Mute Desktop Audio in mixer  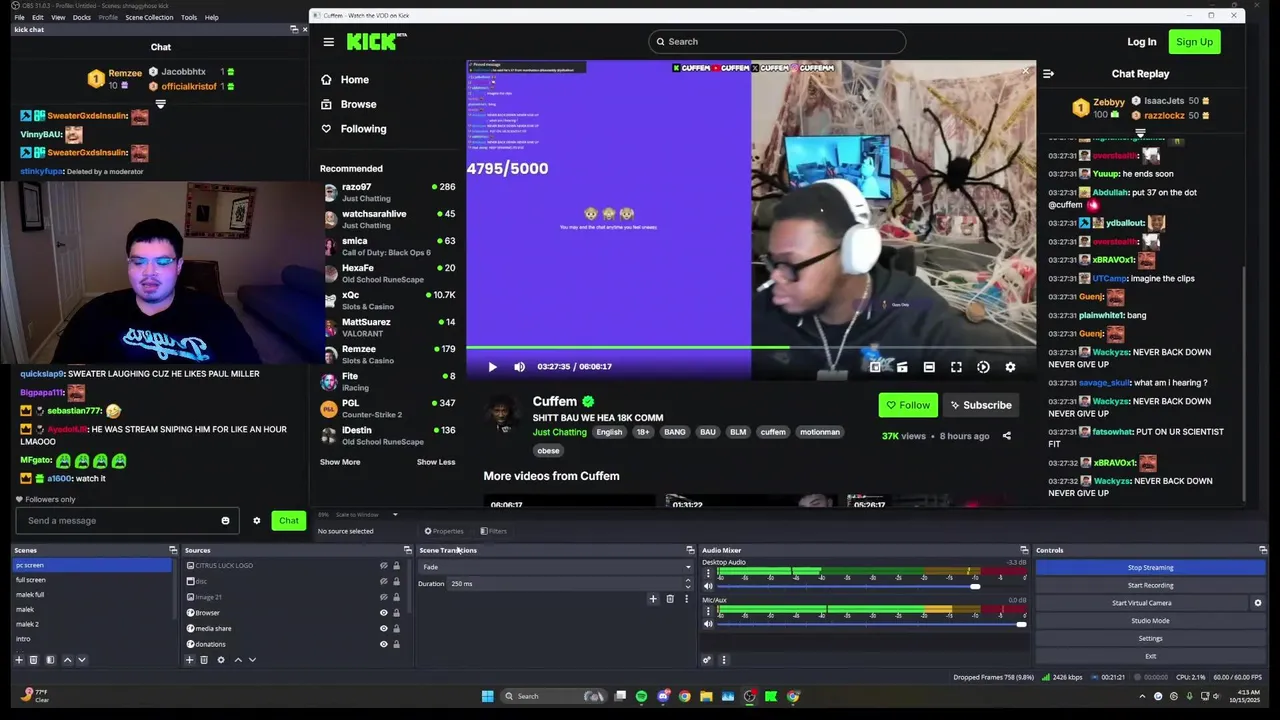tap(708, 586)
